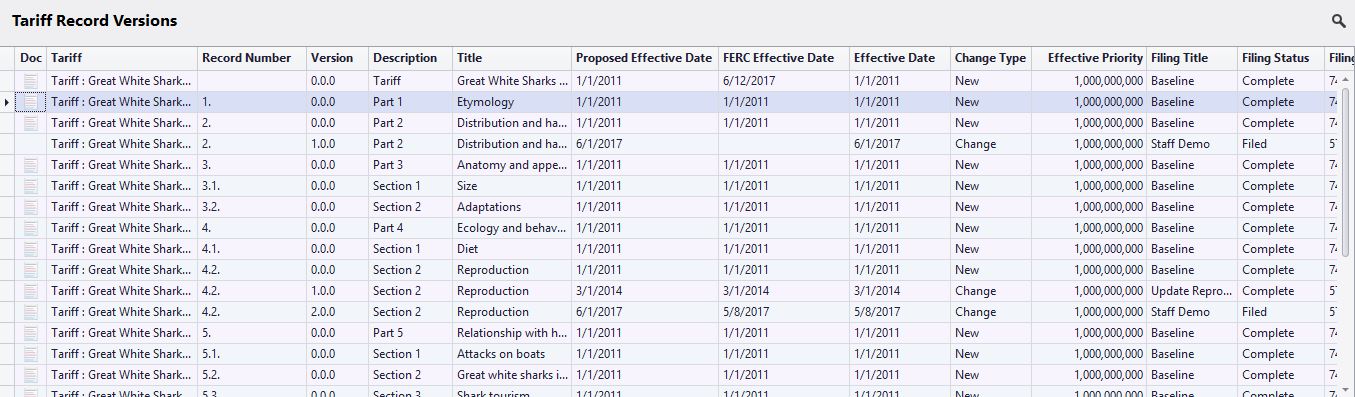Open the search magnifier icon
The height and width of the screenshot is (397, 1355).
1338,21
